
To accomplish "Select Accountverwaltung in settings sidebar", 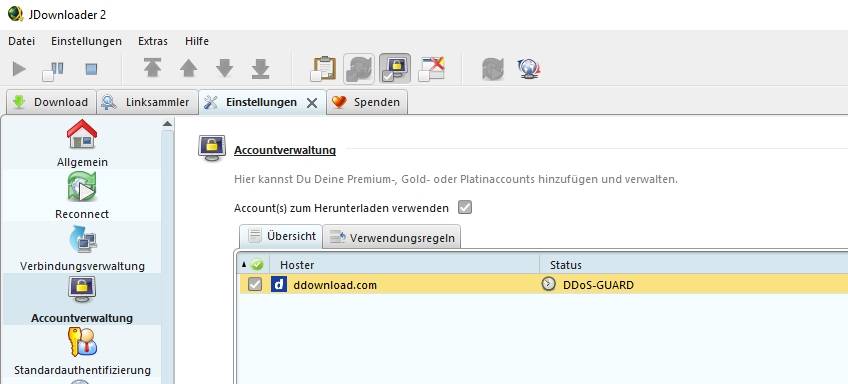I will coord(82,299).
